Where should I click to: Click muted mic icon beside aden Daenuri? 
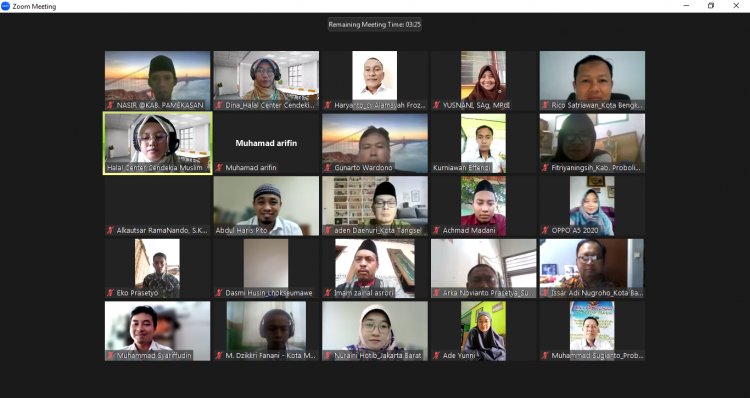328,231
